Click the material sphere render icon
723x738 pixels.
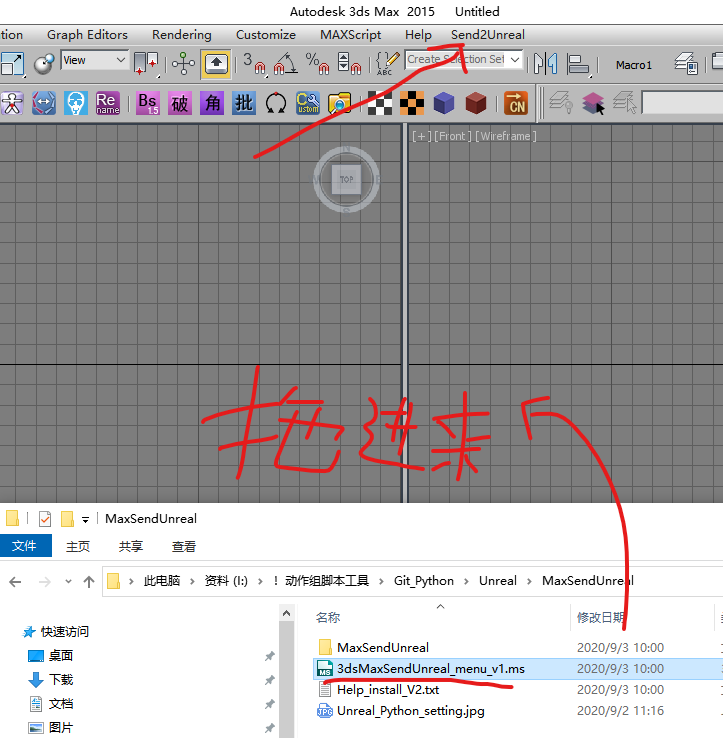pyautogui.click(x=43, y=64)
